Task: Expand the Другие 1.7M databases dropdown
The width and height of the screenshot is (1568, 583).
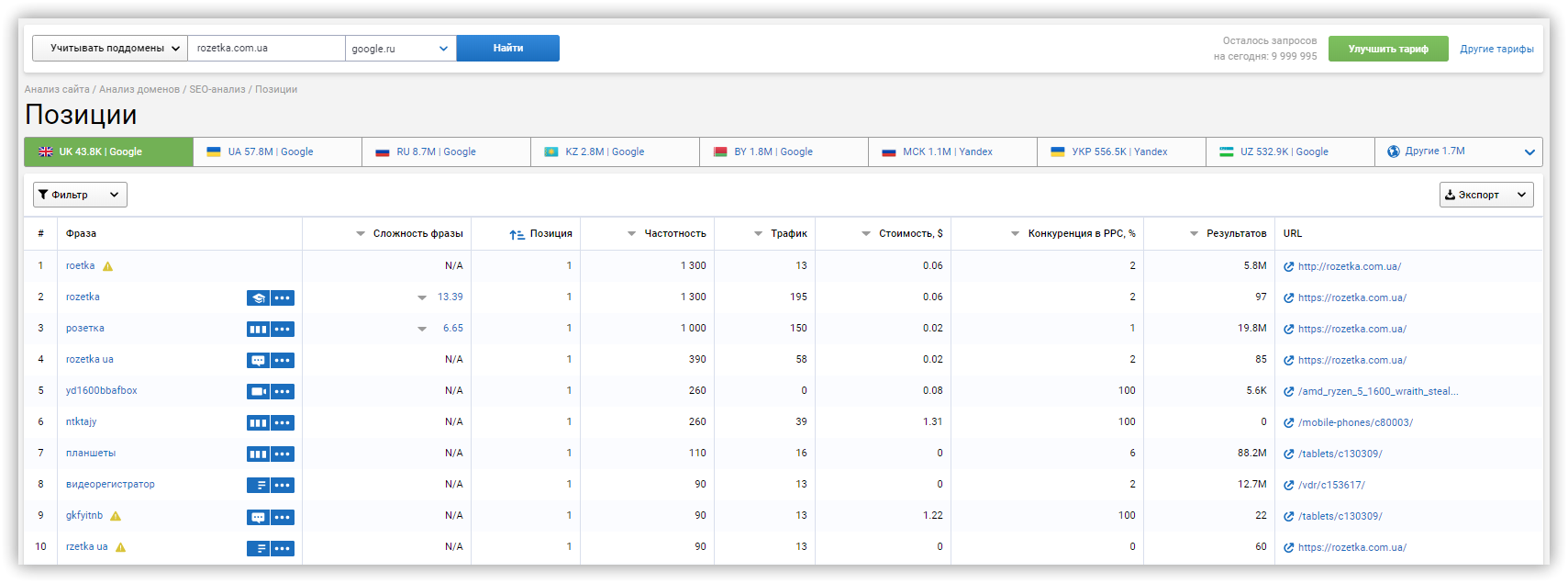Action: tap(1459, 151)
